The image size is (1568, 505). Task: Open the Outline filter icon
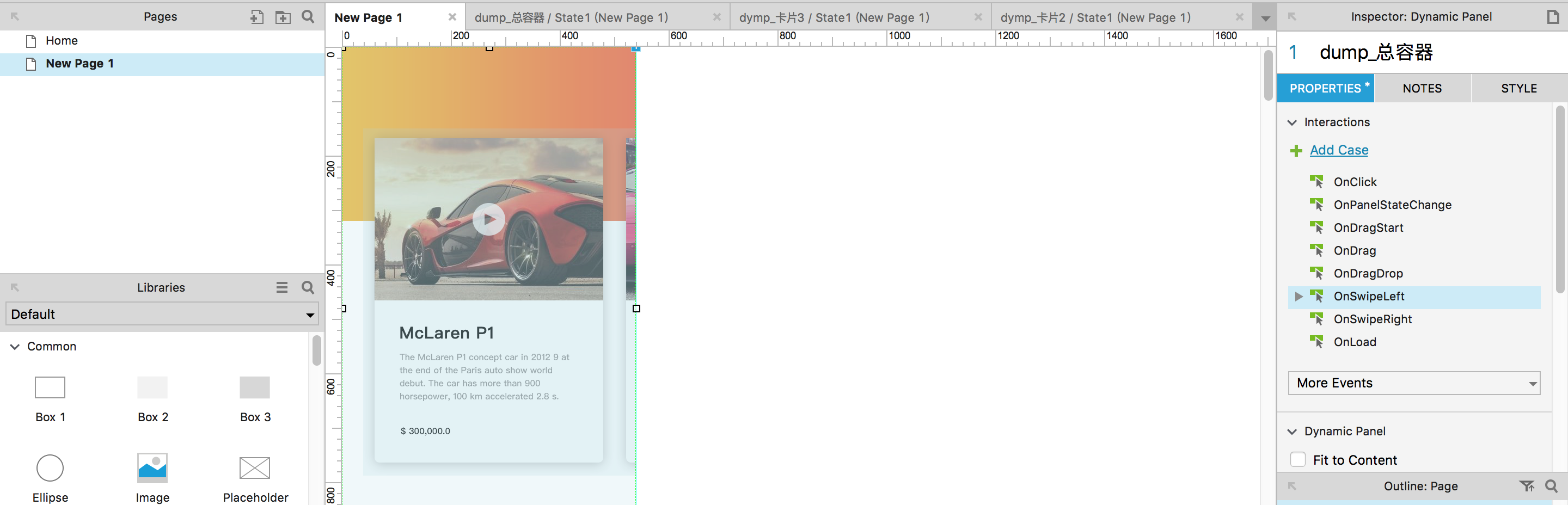click(x=1527, y=486)
